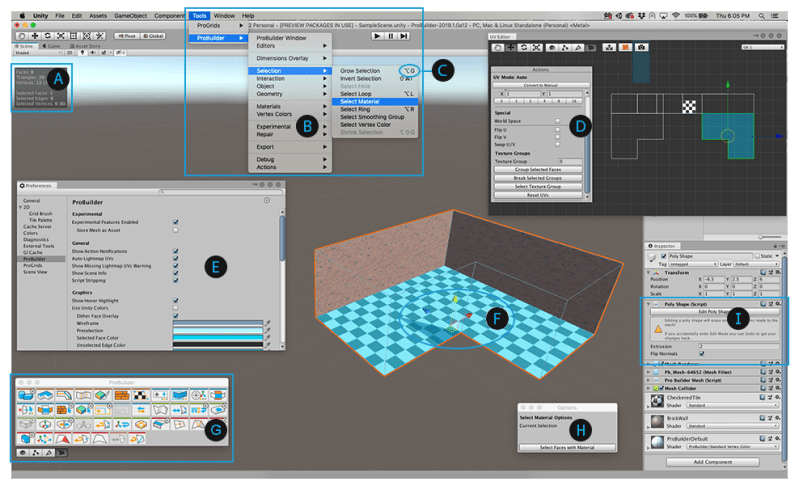Select the move tool in UV Editor
Image resolution: width=799 pixels, height=490 pixels.
tap(511, 47)
